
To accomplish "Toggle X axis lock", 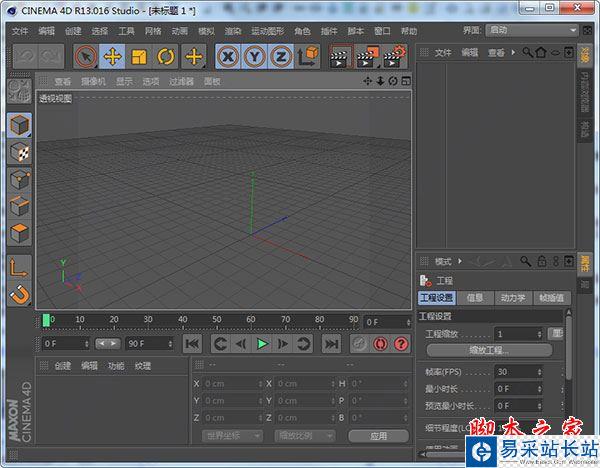I will 228,57.
